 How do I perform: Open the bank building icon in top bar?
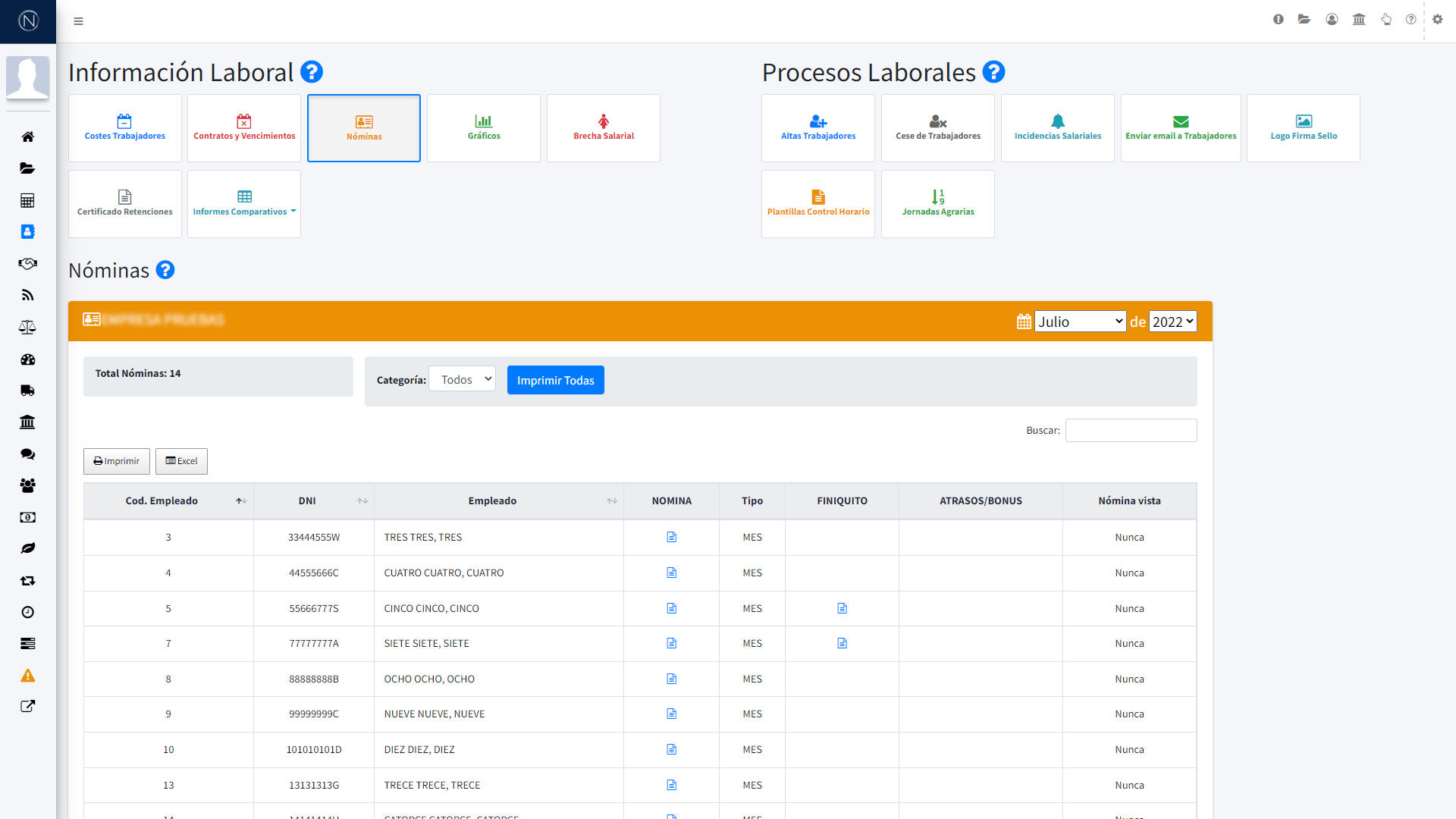pos(1359,20)
